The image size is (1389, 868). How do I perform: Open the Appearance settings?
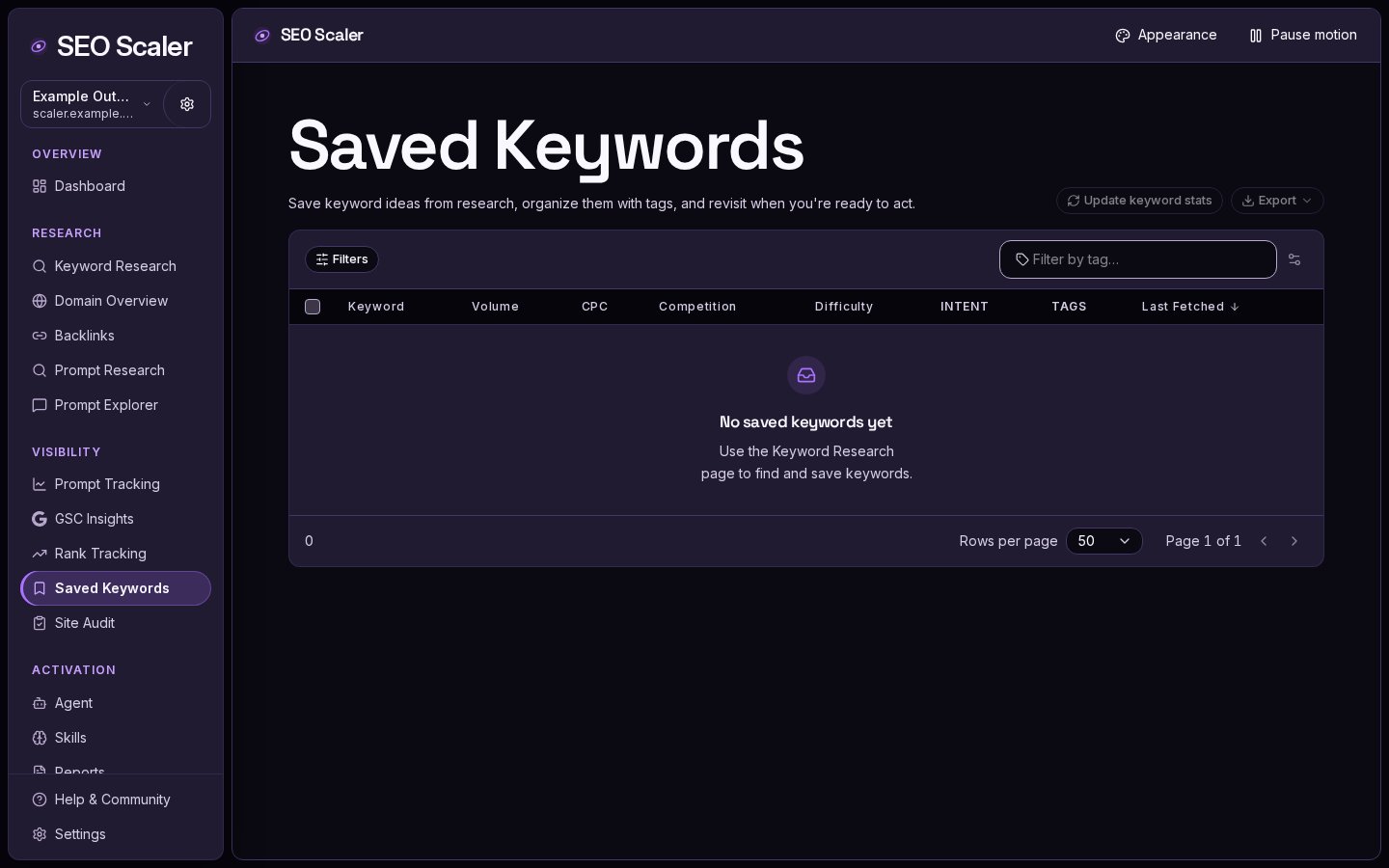(x=1166, y=36)
